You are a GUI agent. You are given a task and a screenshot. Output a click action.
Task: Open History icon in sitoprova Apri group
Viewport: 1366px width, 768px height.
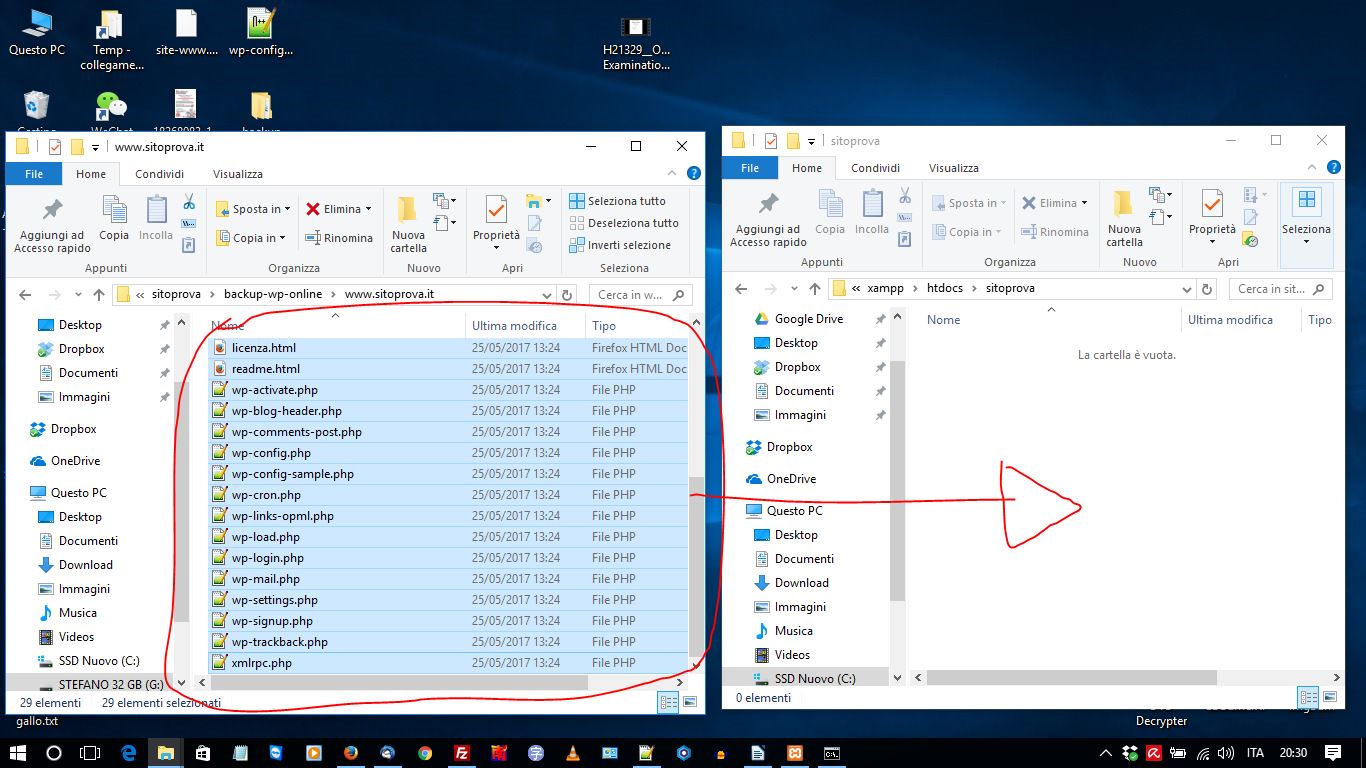pyautogui.click(x=1251, y=239)
